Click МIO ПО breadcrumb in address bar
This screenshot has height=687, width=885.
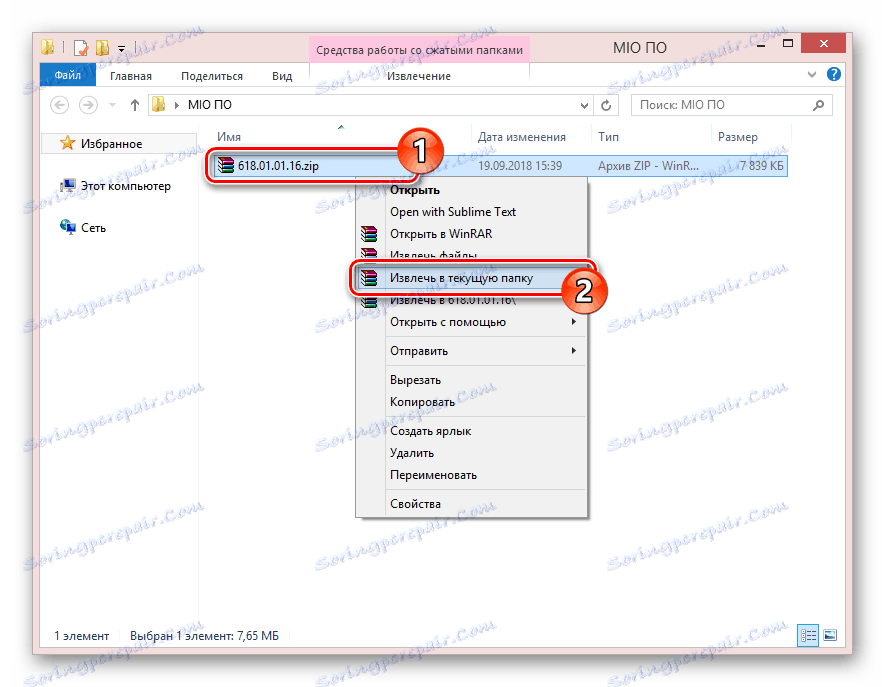tap(209, 105)
